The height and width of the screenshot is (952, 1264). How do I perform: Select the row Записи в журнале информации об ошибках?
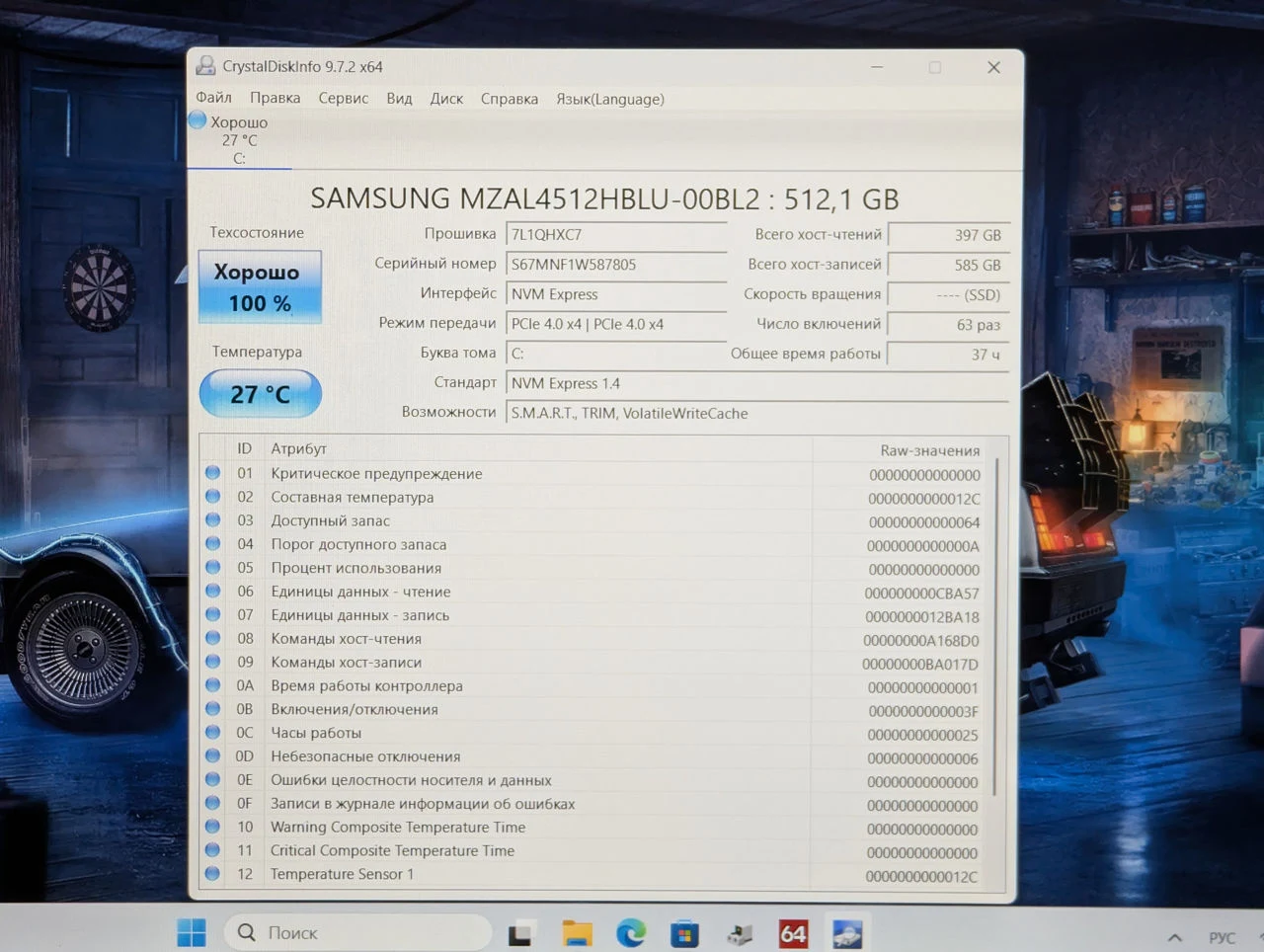(594, 804)
